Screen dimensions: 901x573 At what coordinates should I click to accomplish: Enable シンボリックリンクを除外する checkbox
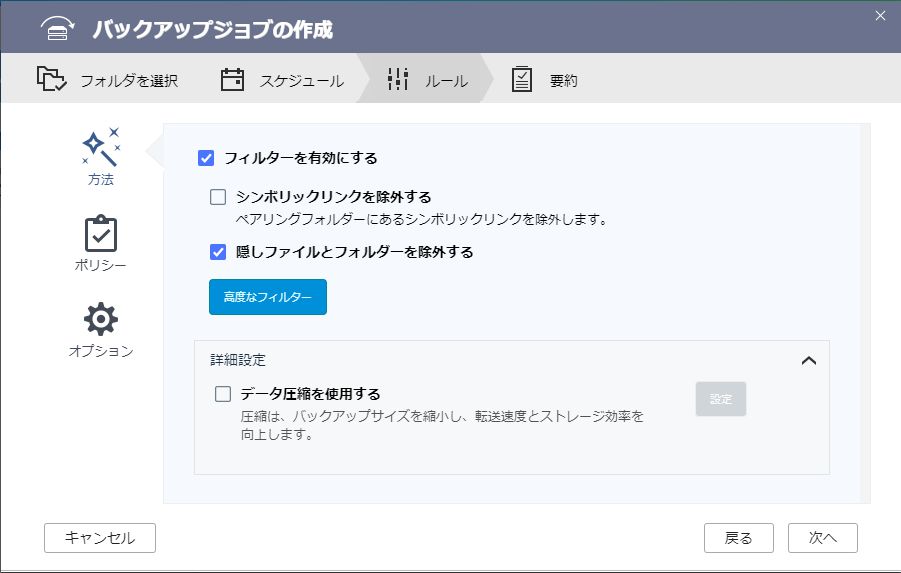click(x=218, y=197)
